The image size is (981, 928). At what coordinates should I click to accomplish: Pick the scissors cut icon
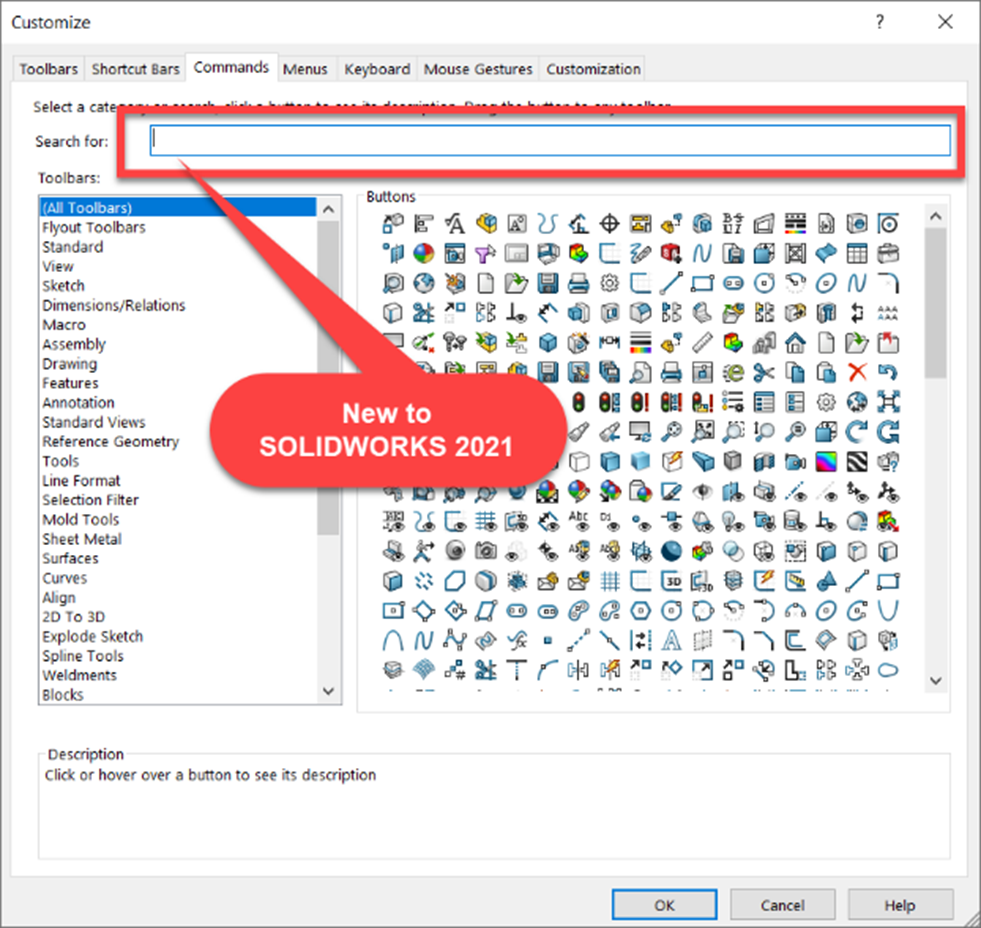click(764, 372)
